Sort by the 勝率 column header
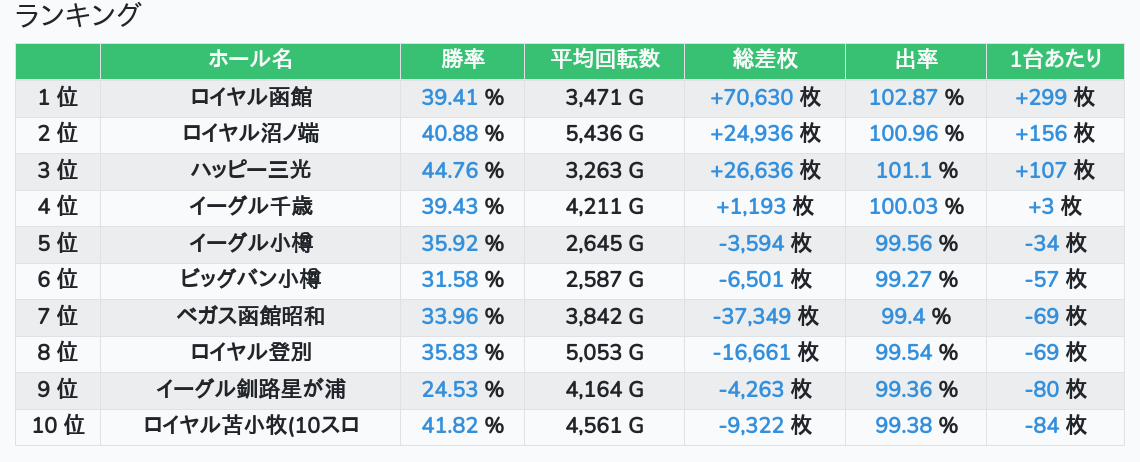 (462, 60)
